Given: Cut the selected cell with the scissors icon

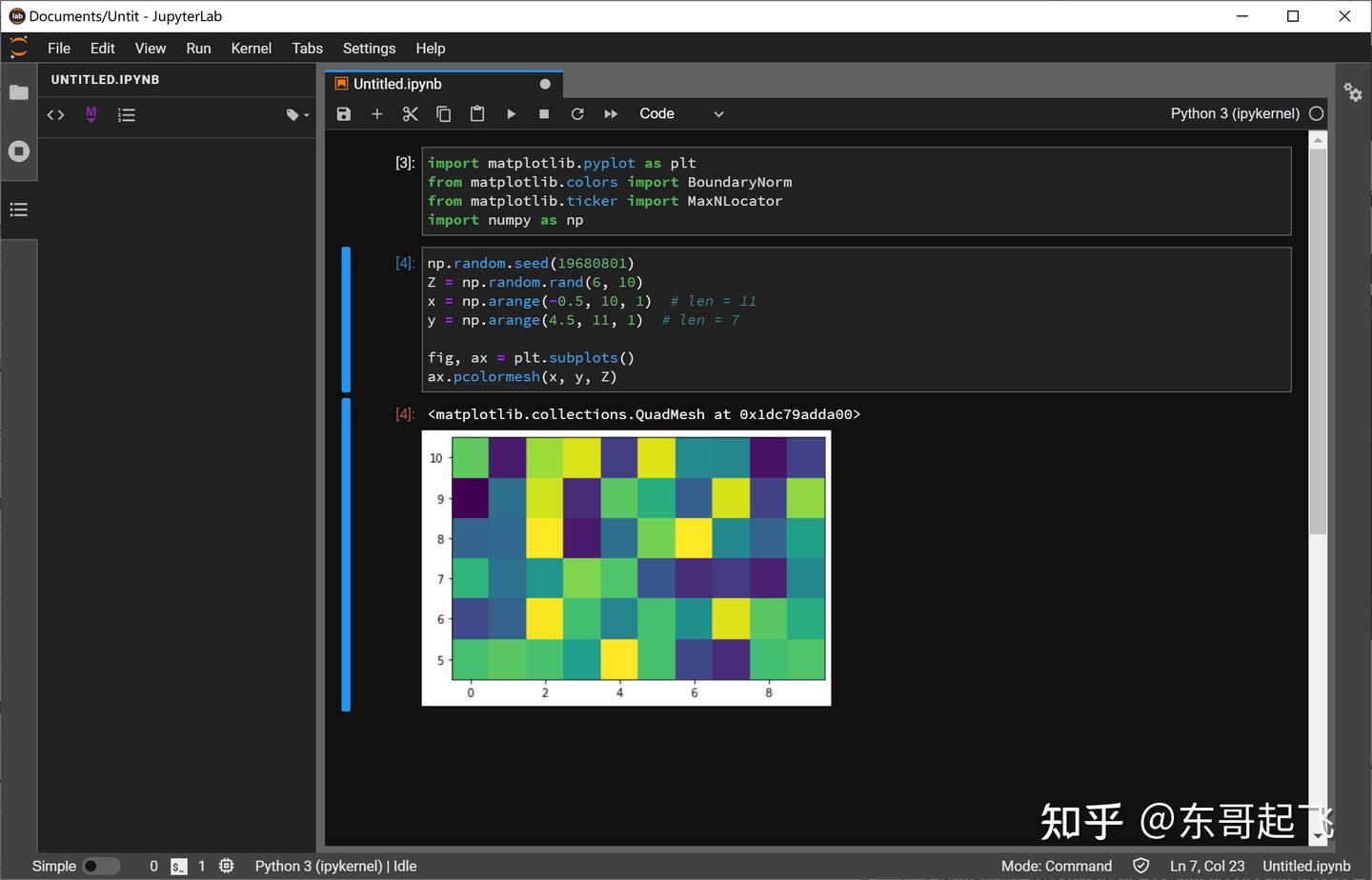Looking at the screenshot, I should (410, 113).
